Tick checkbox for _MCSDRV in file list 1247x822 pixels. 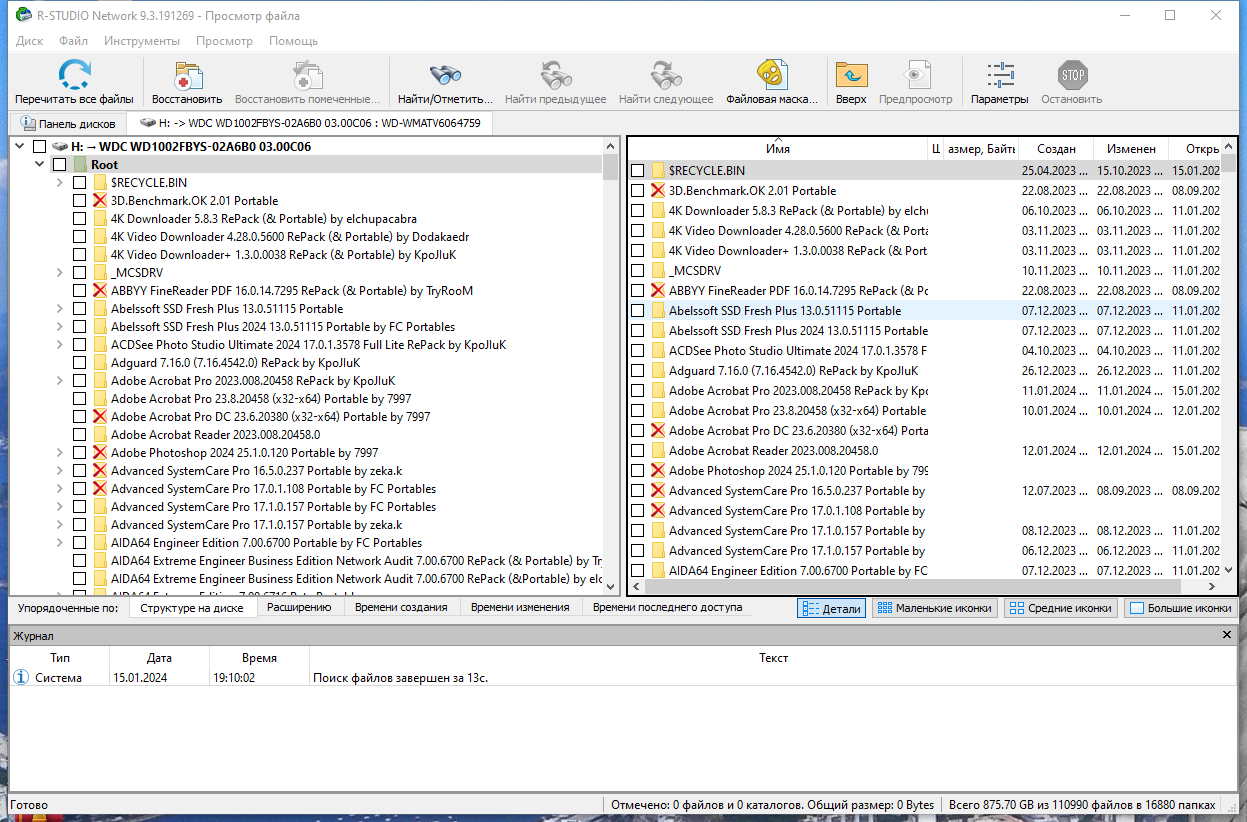638,271
